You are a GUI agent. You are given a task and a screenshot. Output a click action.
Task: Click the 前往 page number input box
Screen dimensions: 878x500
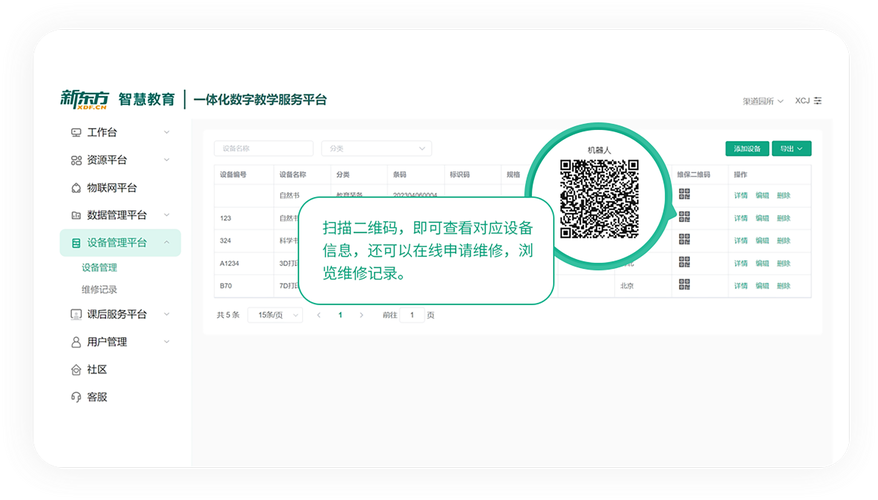[412, 315]
